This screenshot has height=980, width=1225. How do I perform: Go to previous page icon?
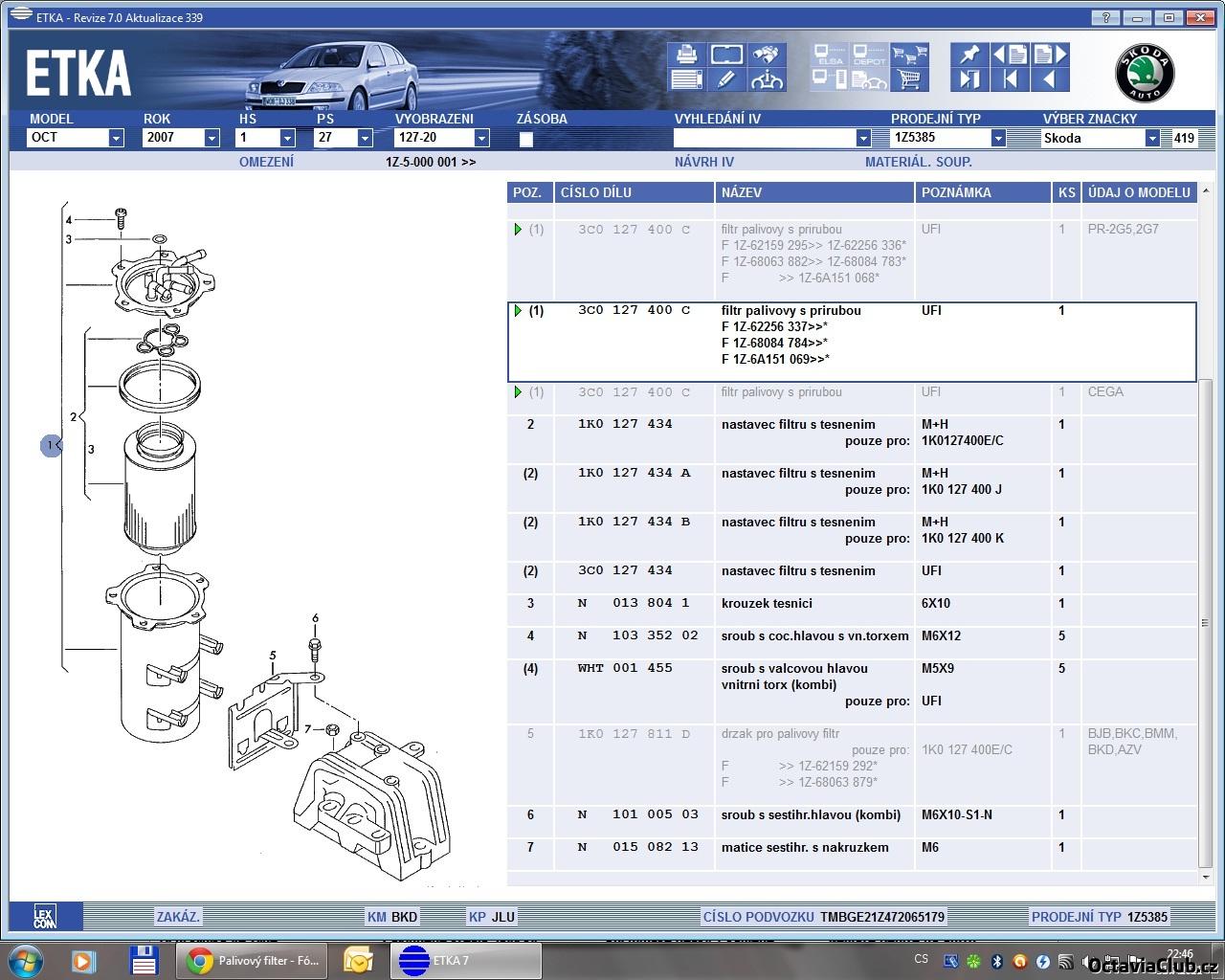pos(1010,55)
